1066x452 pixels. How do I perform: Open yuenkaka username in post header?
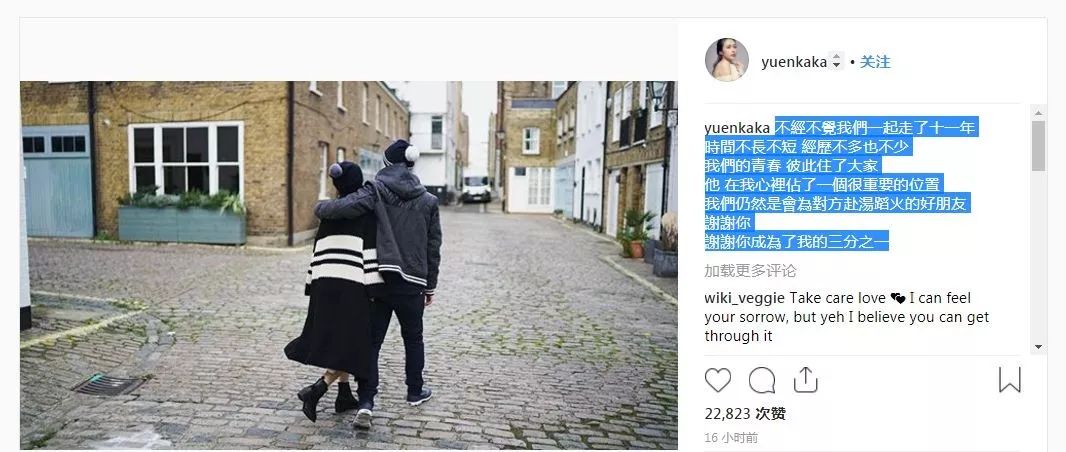(x=794, y=62)
